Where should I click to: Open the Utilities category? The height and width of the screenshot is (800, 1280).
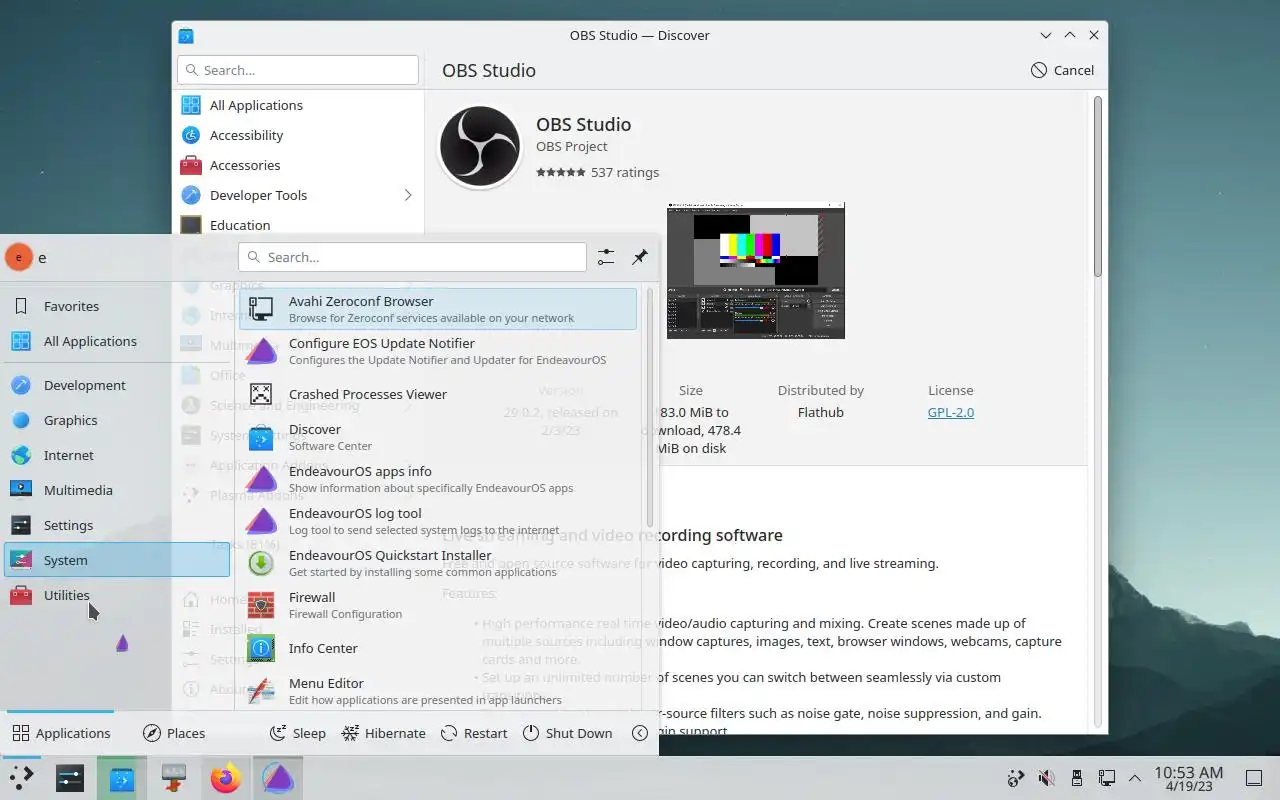[117, 595]
